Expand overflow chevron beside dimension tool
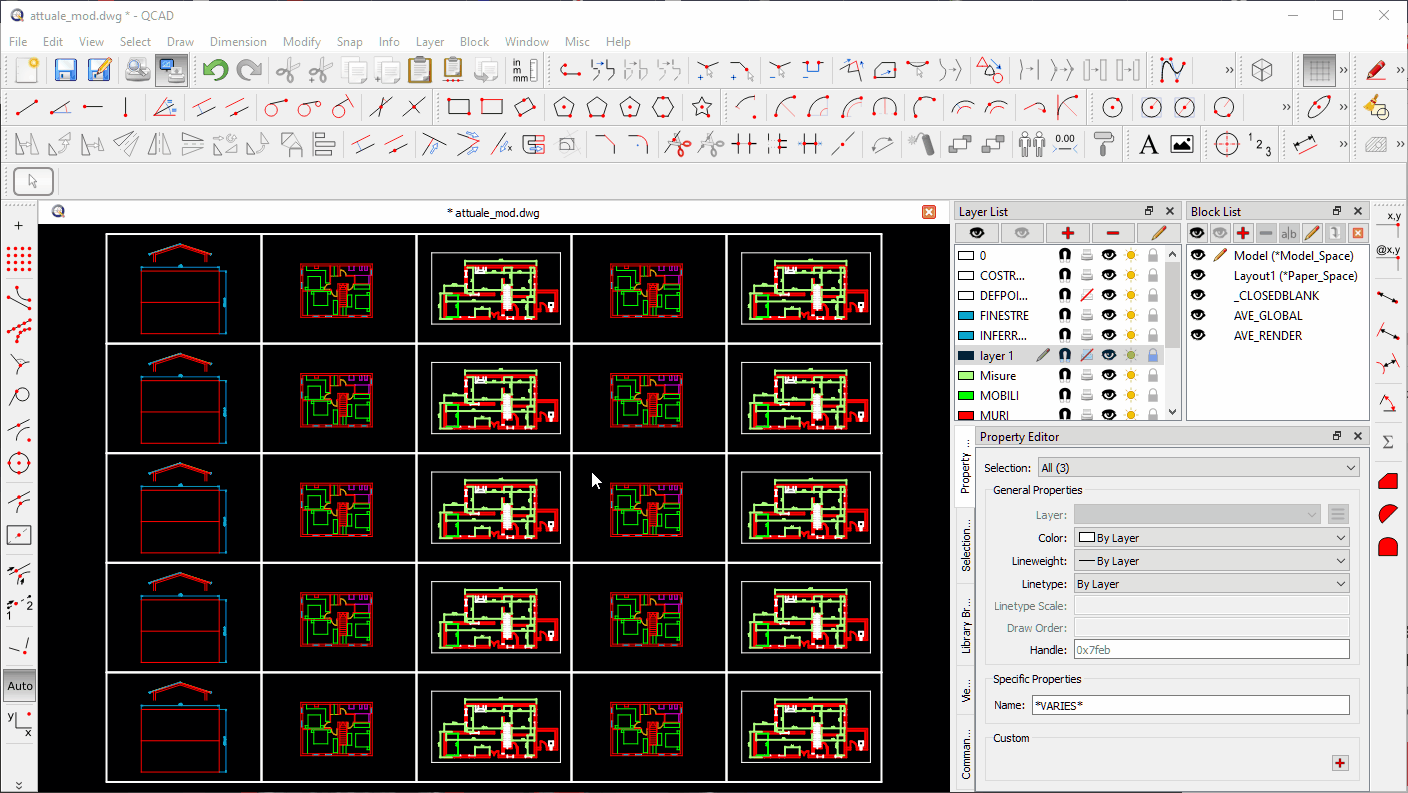Screen dimensions: 1408x793 pyautogui.click(x=1345, y=145)
